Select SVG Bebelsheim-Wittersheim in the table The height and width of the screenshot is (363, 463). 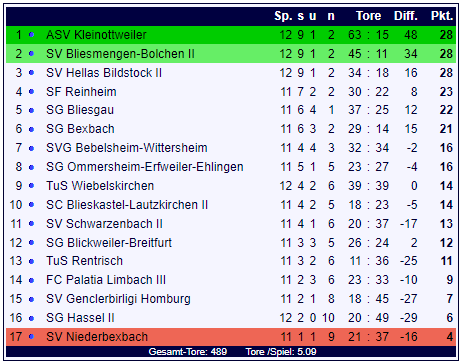(x=127, y=148)
